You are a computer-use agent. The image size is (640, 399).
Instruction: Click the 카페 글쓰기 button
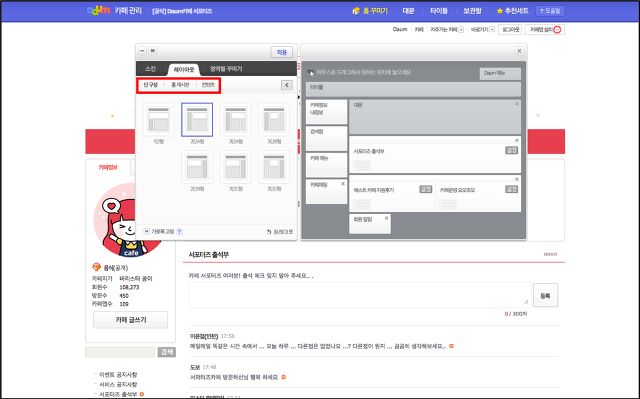[x=131, y=320]
